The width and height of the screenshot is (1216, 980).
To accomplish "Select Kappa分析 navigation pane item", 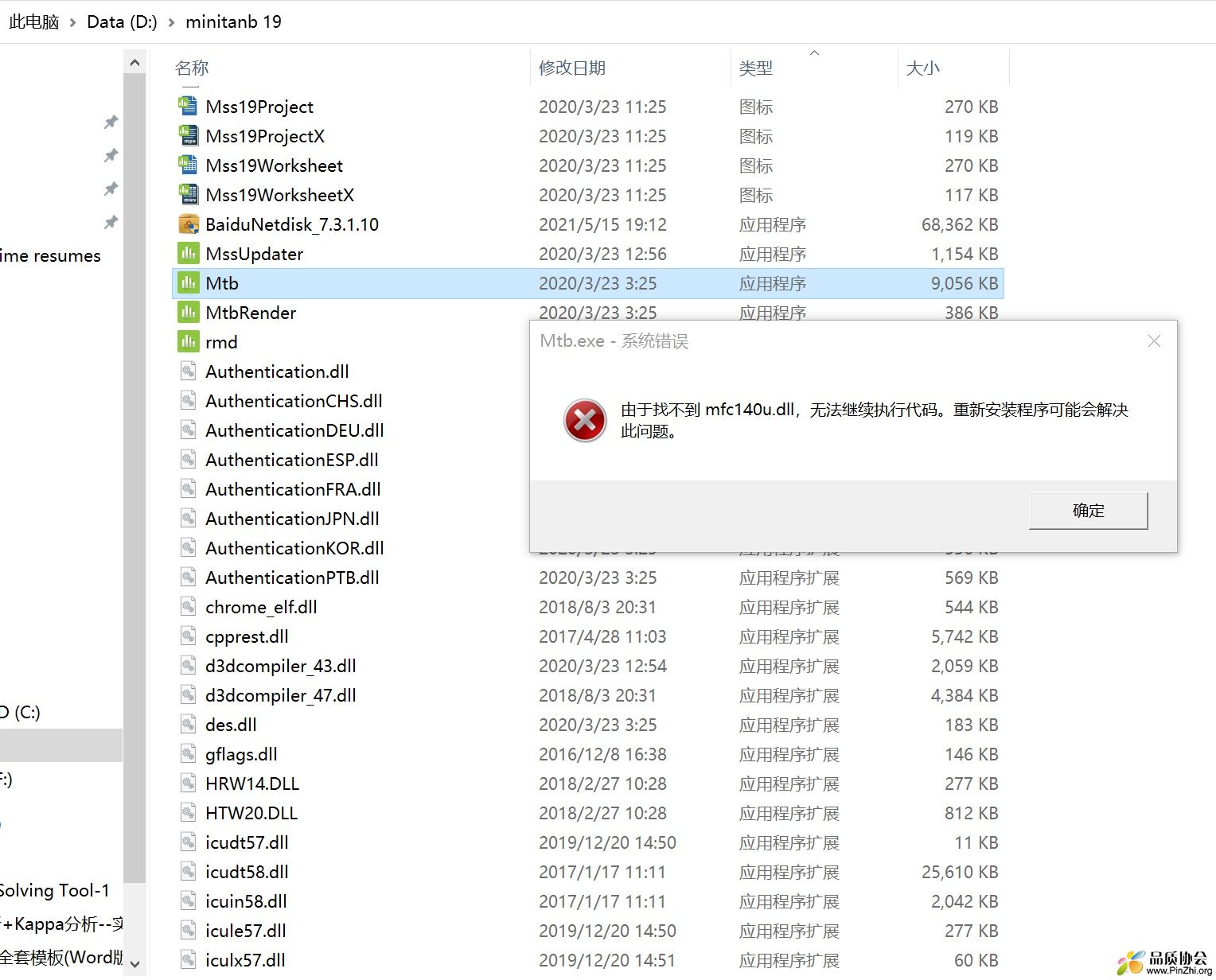I will click(61, 924).
